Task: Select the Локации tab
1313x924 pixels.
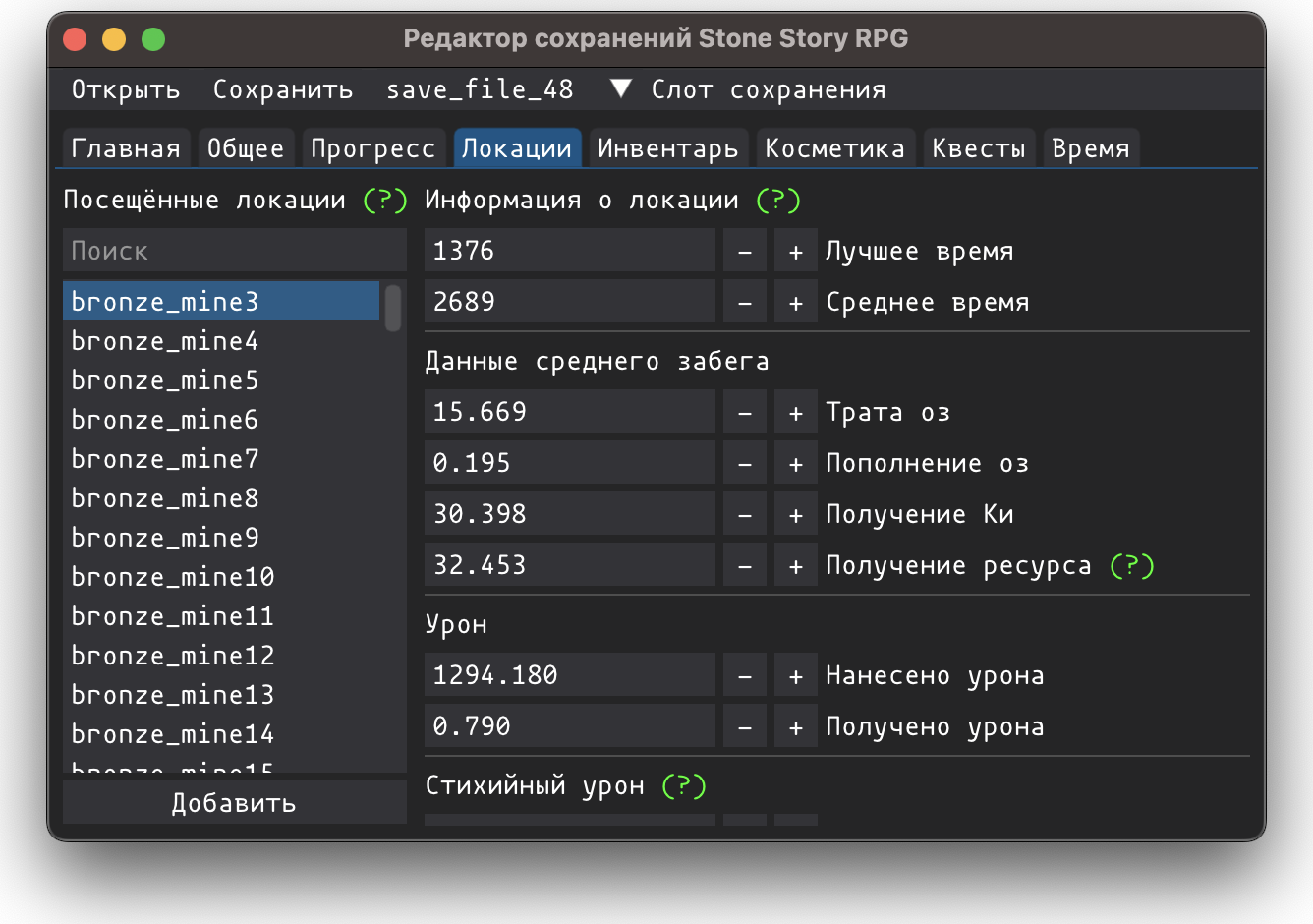Action: click(517, 148)
